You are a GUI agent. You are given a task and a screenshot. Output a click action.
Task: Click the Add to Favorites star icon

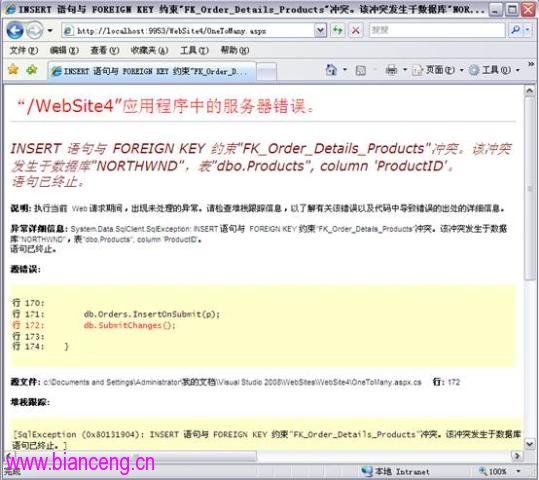(32, 70)
